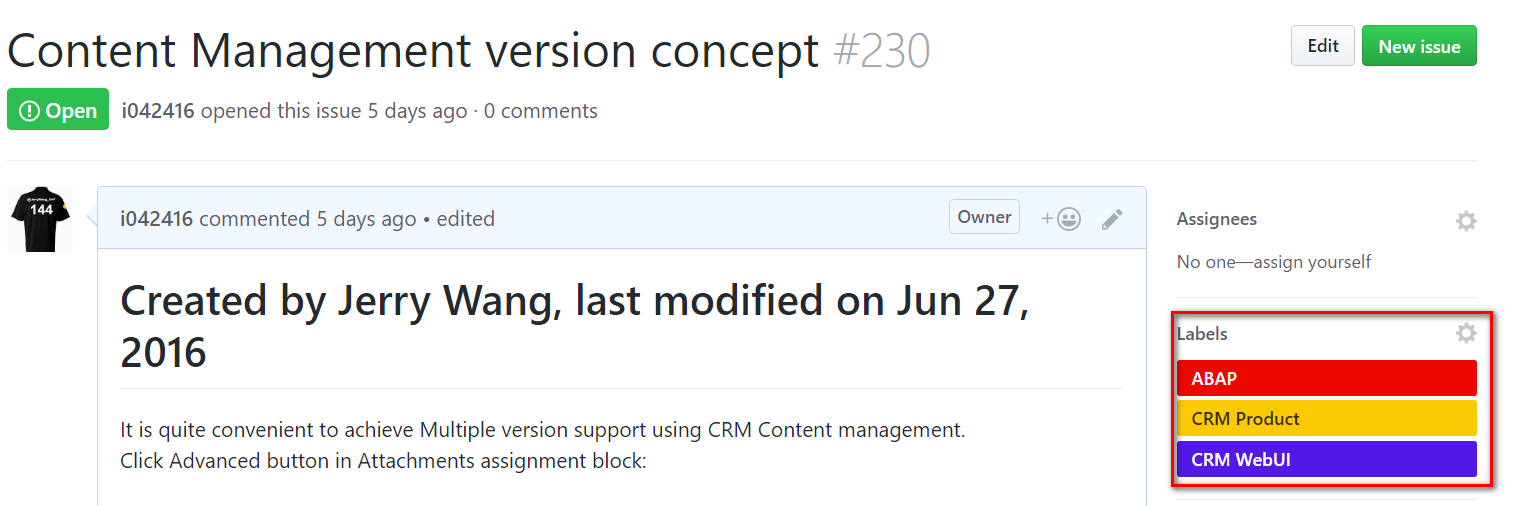Select the purple CRM WebUI label
1521x506 pixels.
[x=1327, y=459]
